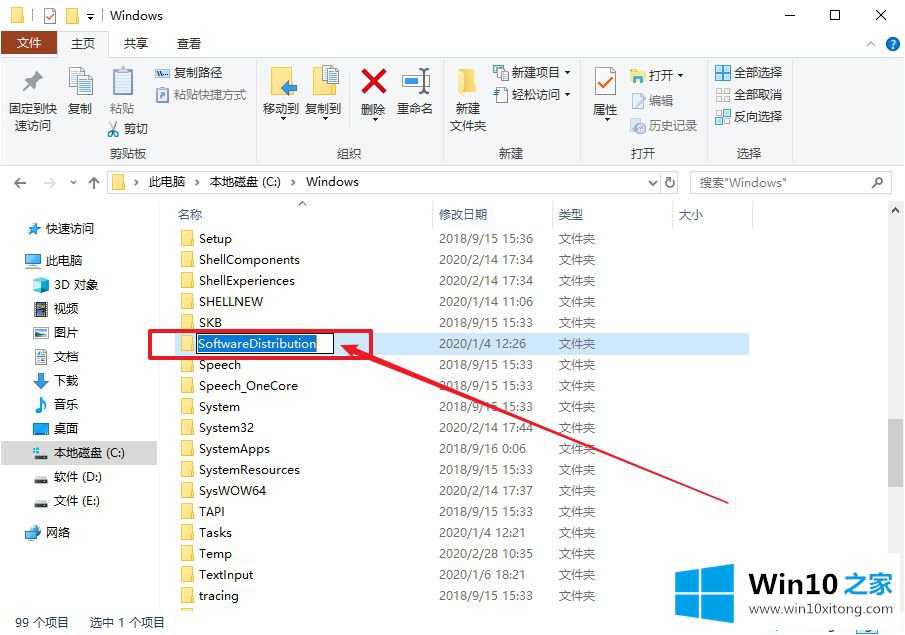The image size is (905, 635).
Task: Click Select none (全部取消)
Action: coord(749,95)
